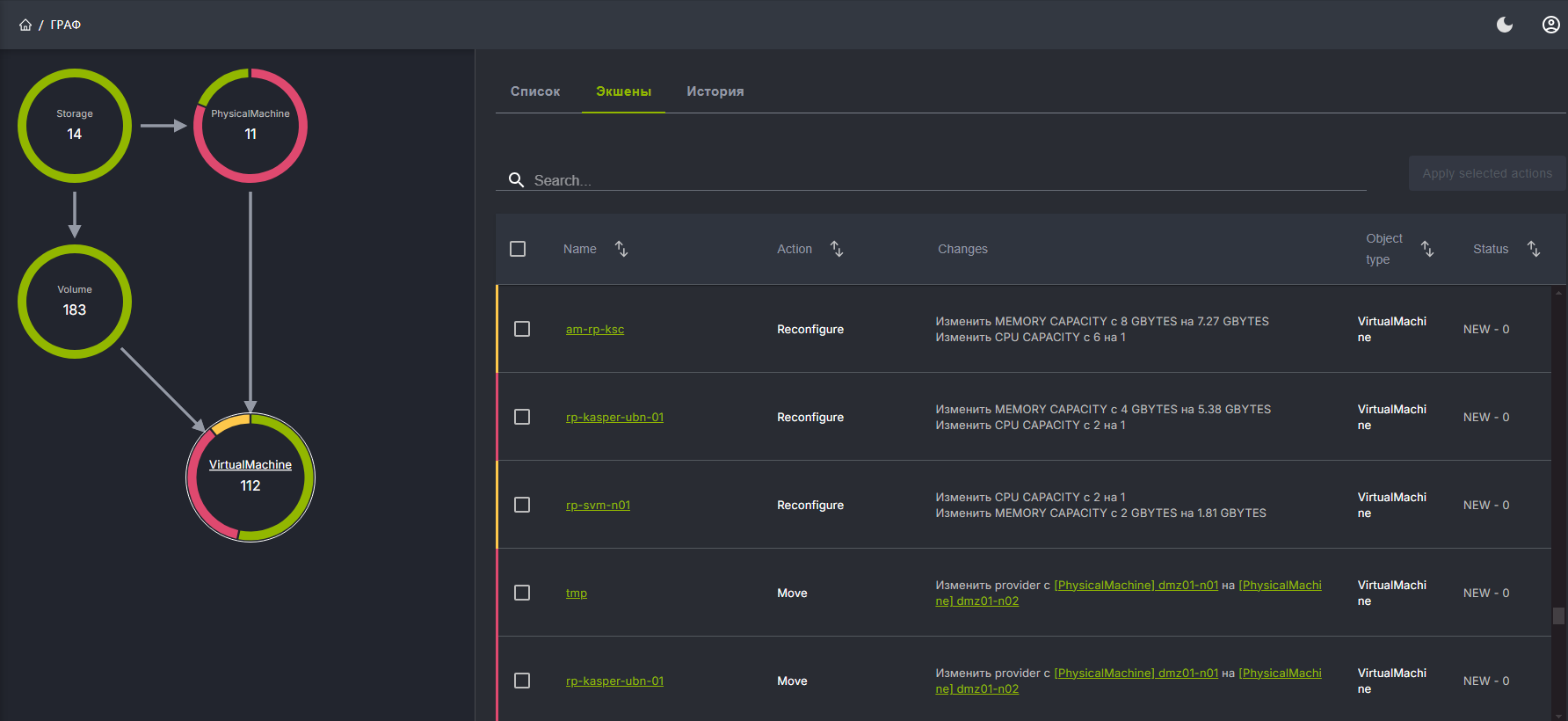Click the Changes column header
Screen dimensions: 1568x721
pyautogui.click(x=962, y=249)
